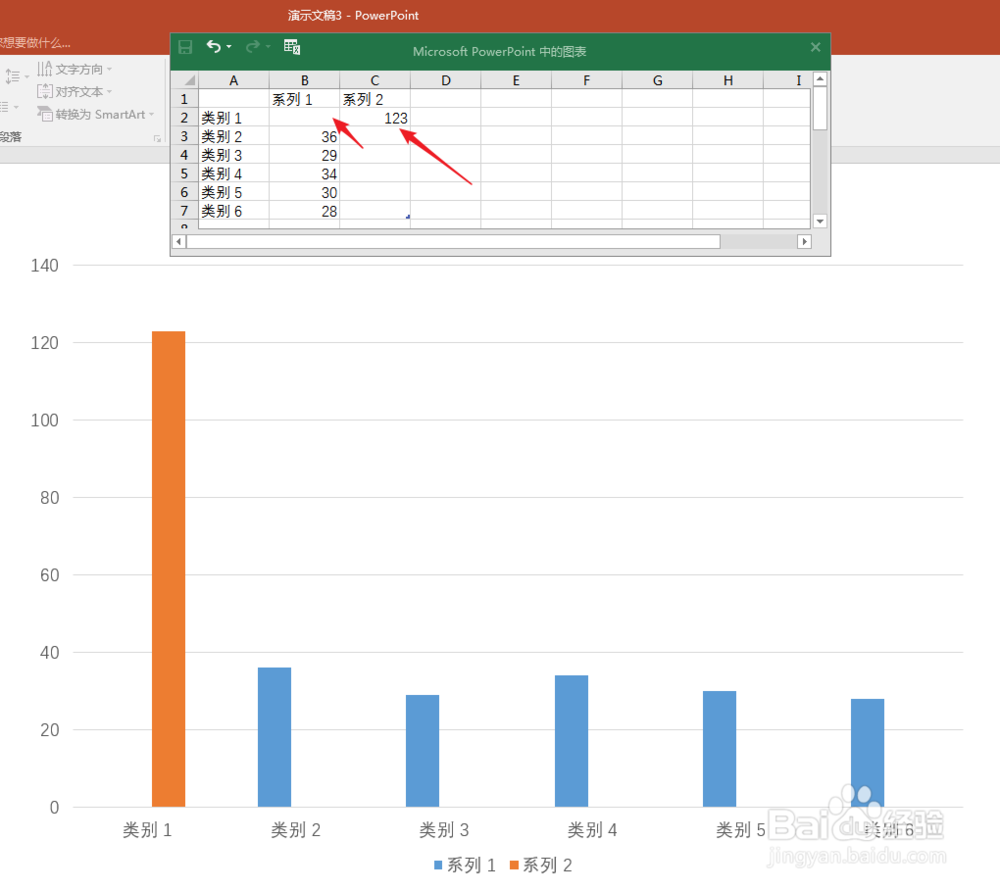Select the blue 类别 4 bar
The width and height of the screenshot is (1000, 891).
click(x=571, y=741)
